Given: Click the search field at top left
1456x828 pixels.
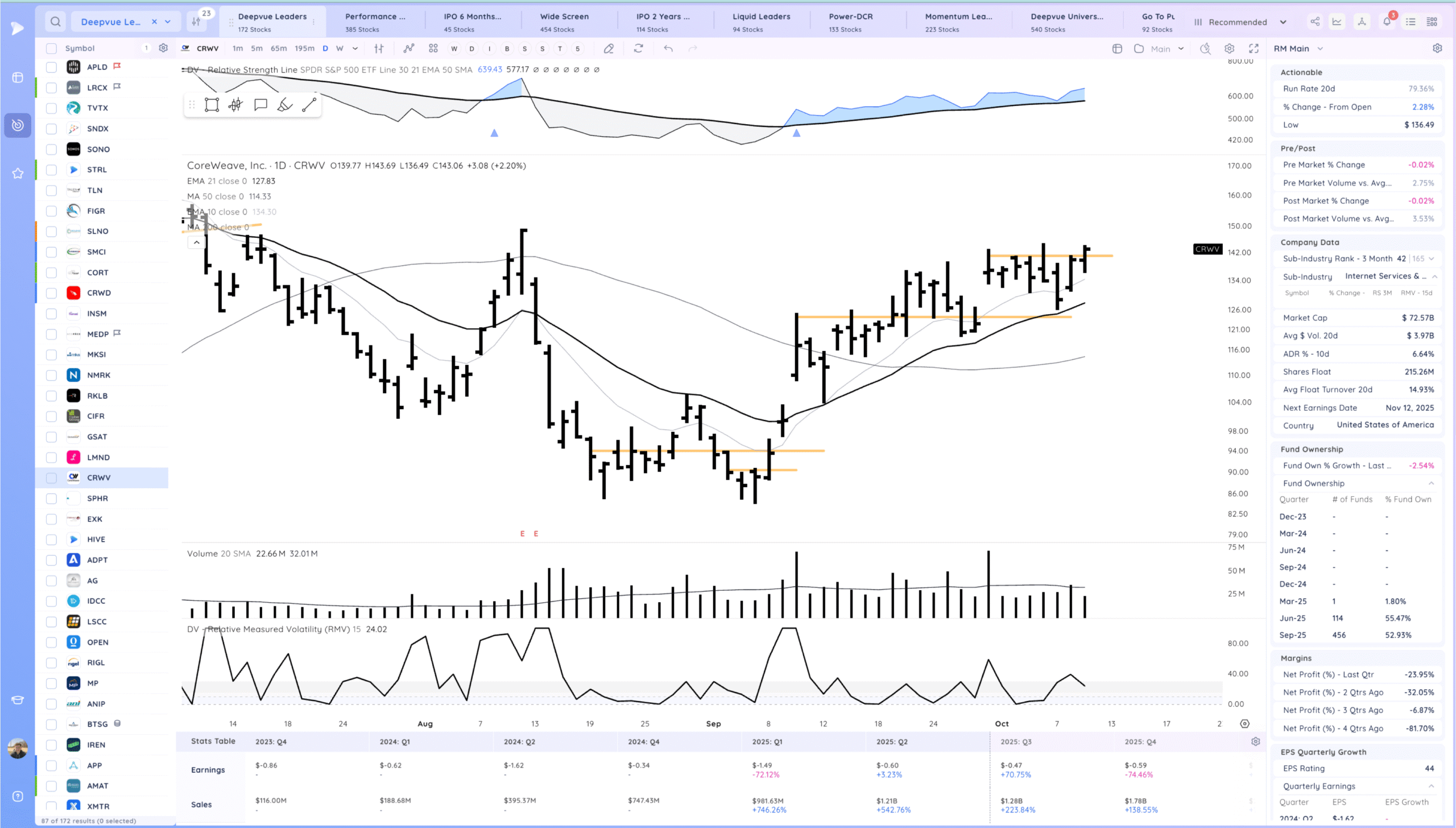Looking at the screenshot, I should click(55, 22).
